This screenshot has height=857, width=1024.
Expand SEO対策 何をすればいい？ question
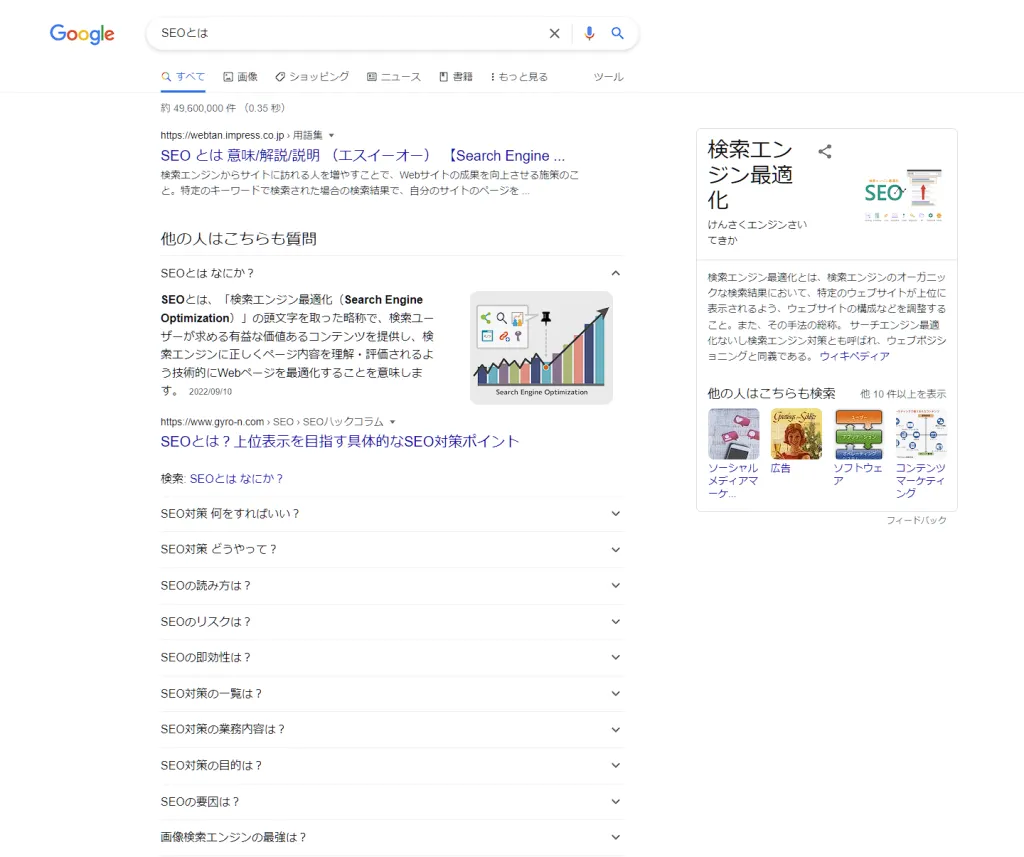click(x=392, y=513)
